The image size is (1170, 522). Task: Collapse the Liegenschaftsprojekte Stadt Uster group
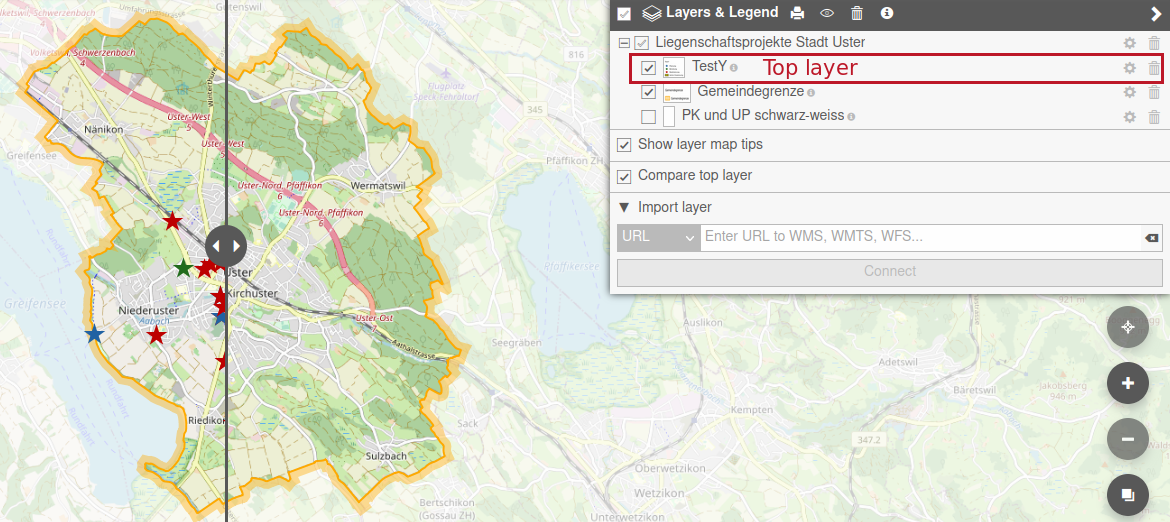pyautogui.click(x=624, y=43)
